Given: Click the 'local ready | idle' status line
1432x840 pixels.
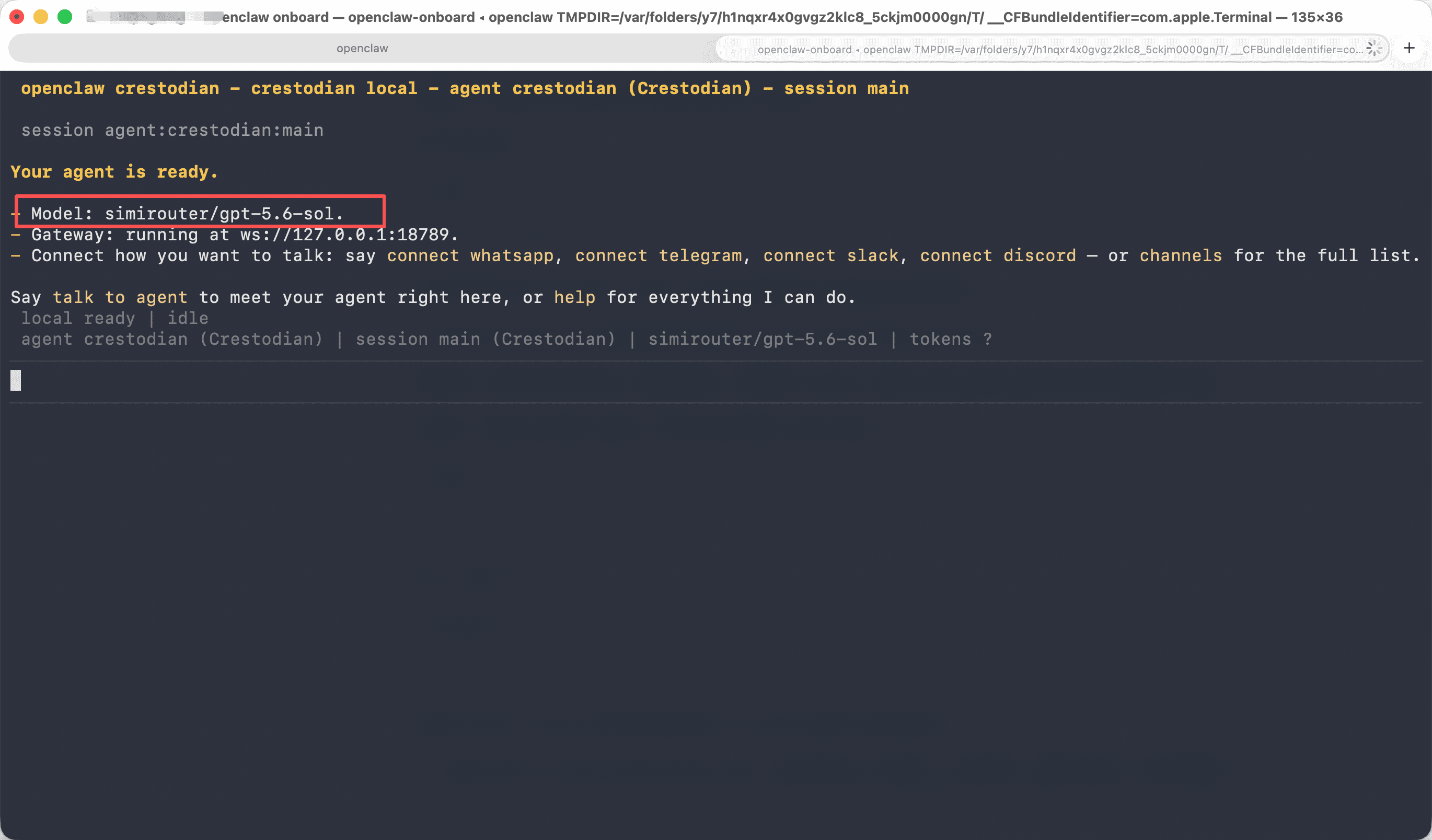Looking at the screenshot, I should coord(115,318).
